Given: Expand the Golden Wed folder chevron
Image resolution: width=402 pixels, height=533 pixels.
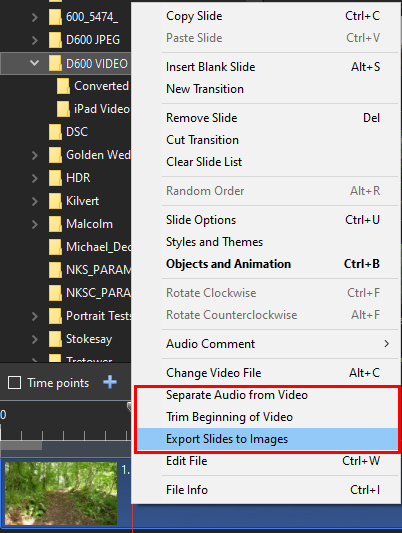Looking at the screenshot, I should coord(34,155).
